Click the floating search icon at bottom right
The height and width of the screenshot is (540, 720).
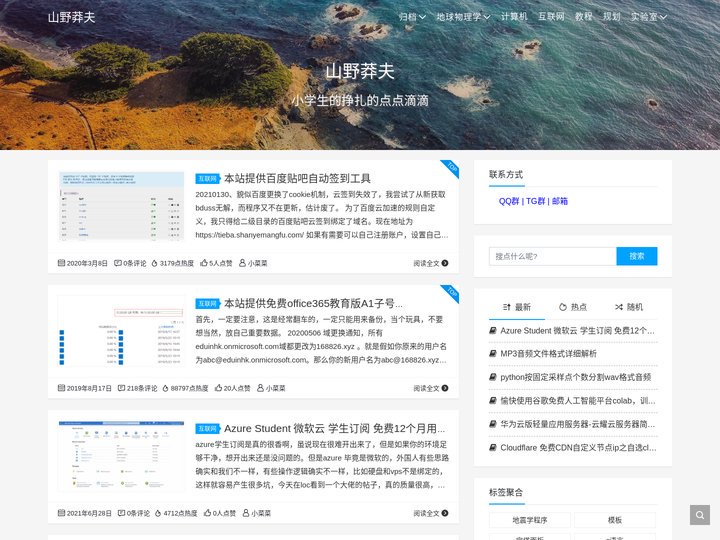[x=700, y=515]
